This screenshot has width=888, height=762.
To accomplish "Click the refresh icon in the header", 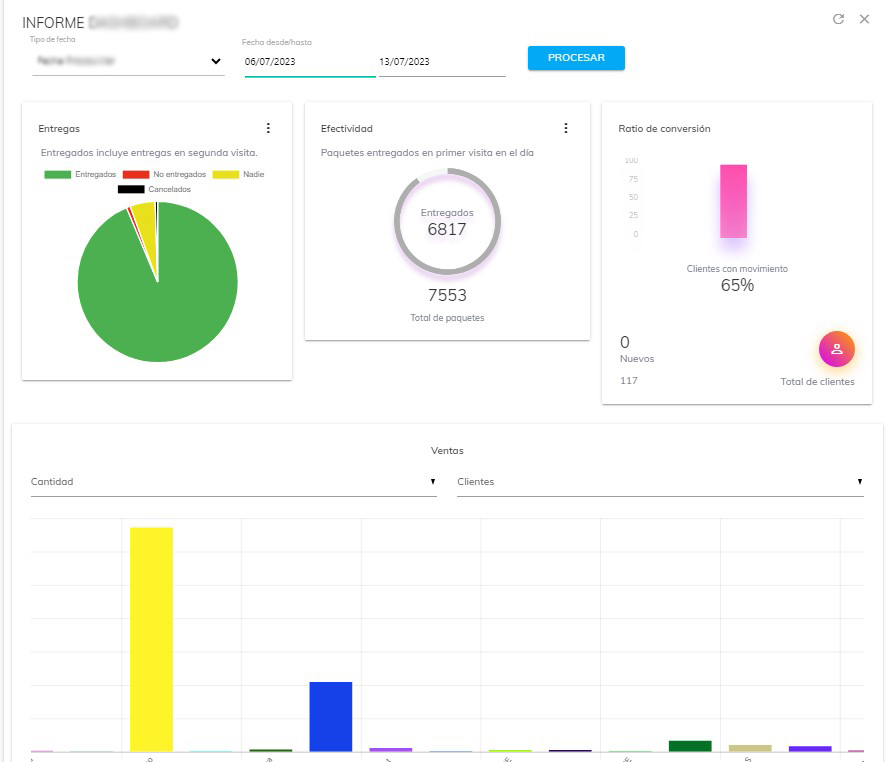I will tap(838, 19).
